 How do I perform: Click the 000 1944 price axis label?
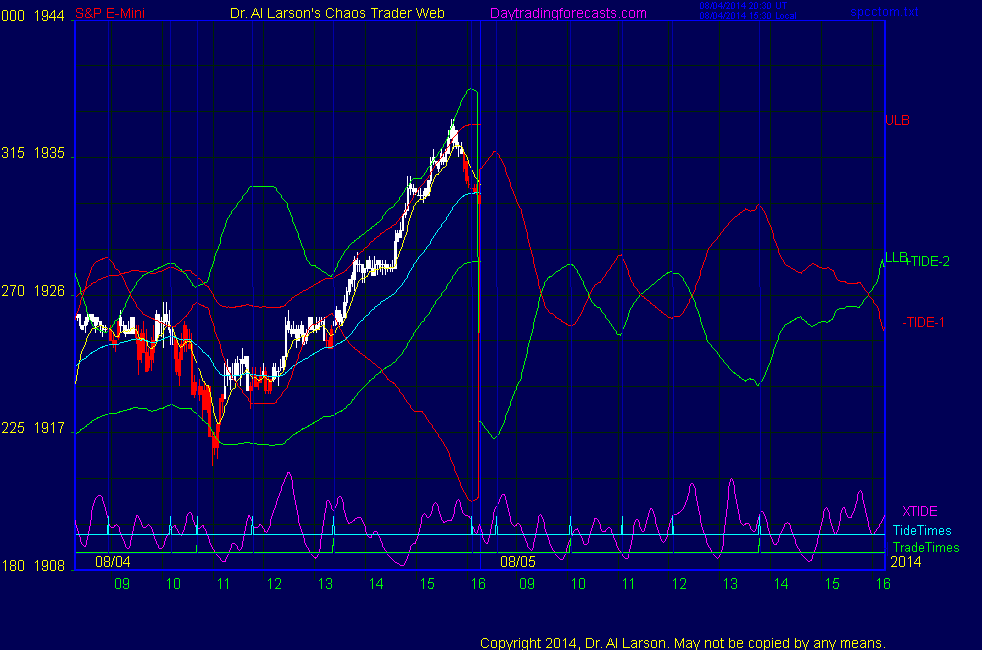(33, 16)
